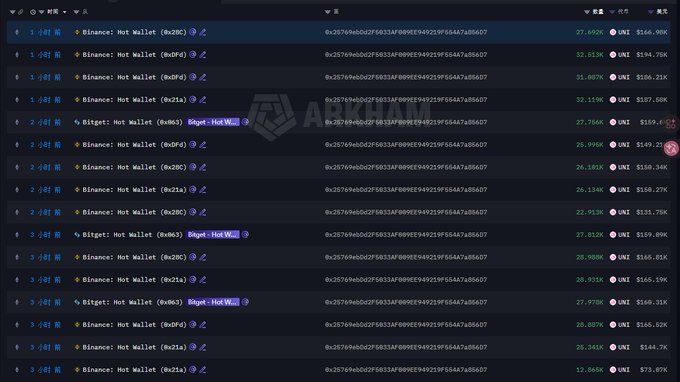The width and height of the screenshot is (680, 382).
Task: Open the recipient (至) column filter funnel
Action: pos(327,12)
